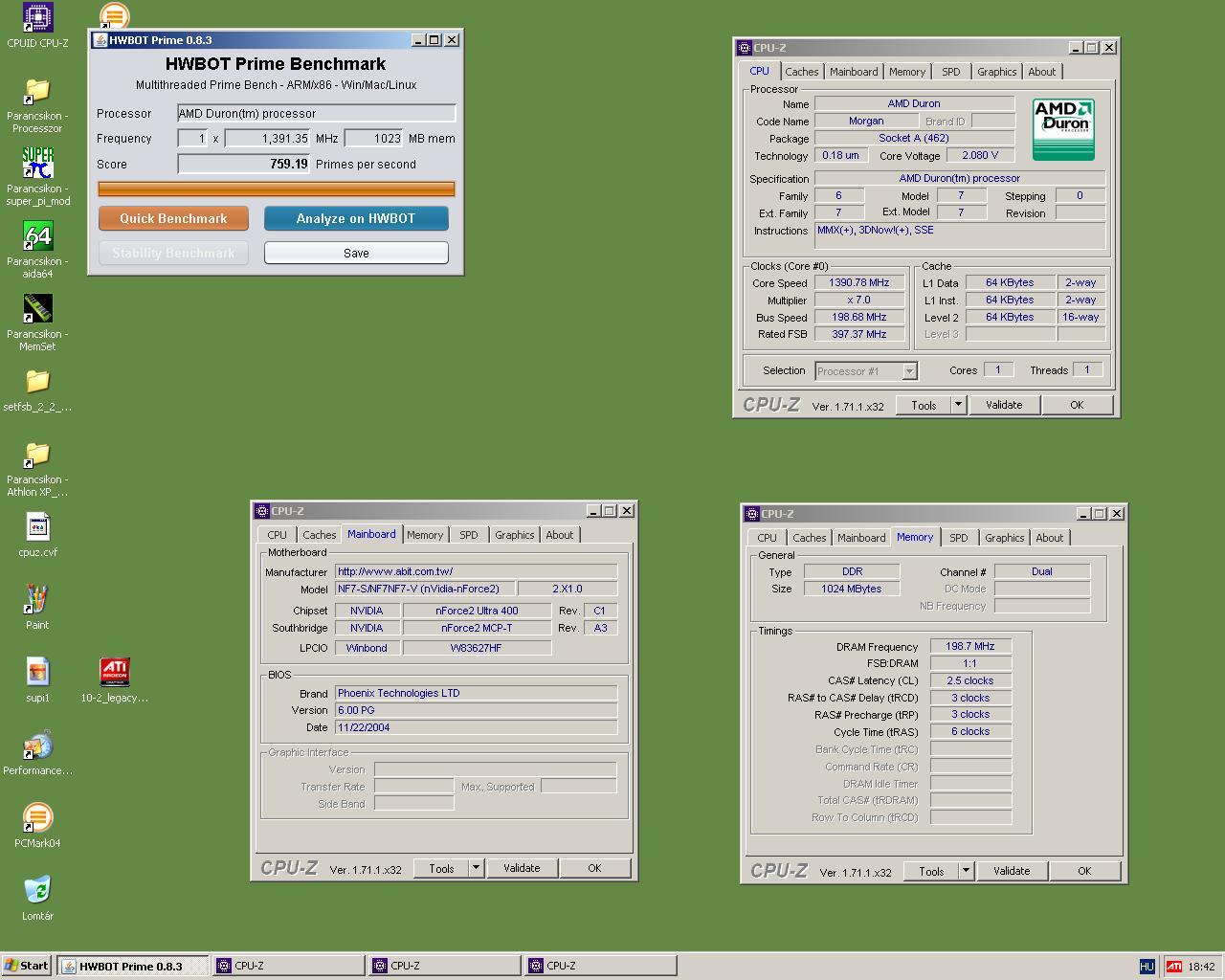Open the Start menu
The height and width of the screenshot is (980, 1225).
27,966
